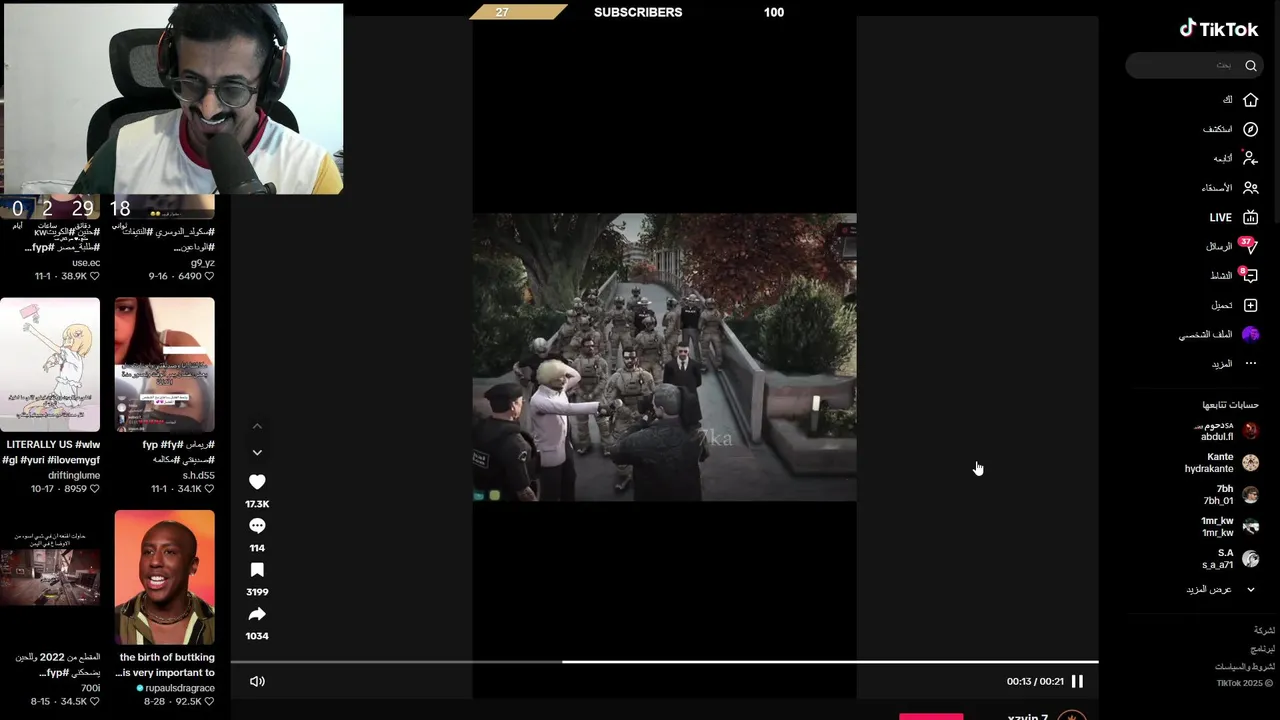1280x720 pixels.
Task: Visit the g9_yz profile link
Action: point(203,263)
